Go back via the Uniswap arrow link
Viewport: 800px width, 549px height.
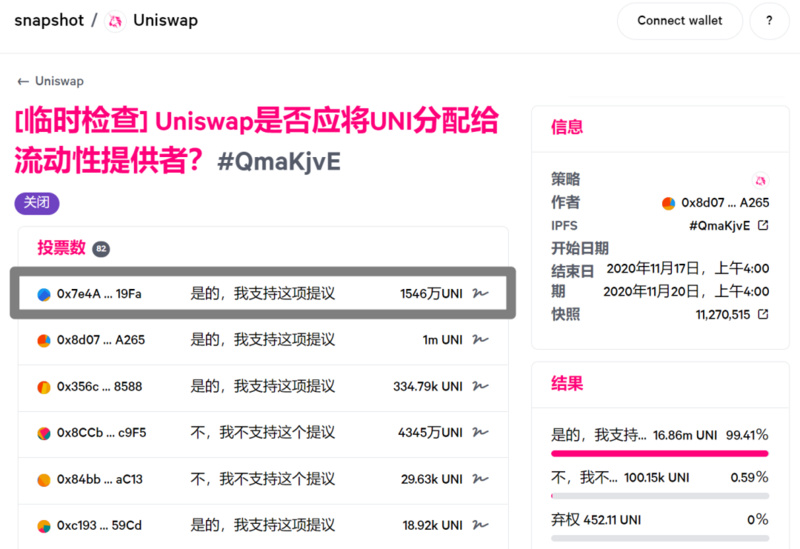pos(51,81)
